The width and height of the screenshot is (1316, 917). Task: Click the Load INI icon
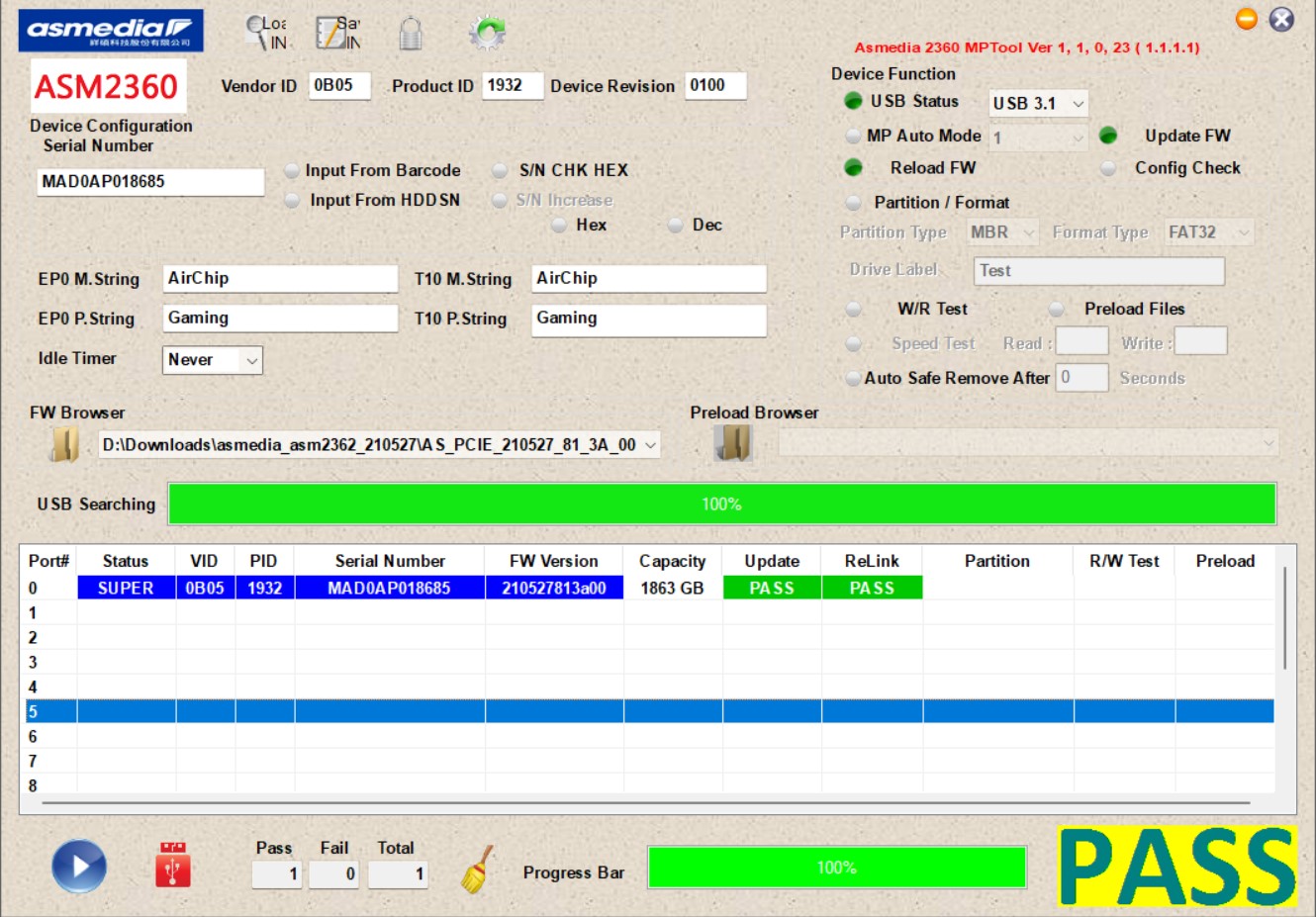[x=266, y=33]
